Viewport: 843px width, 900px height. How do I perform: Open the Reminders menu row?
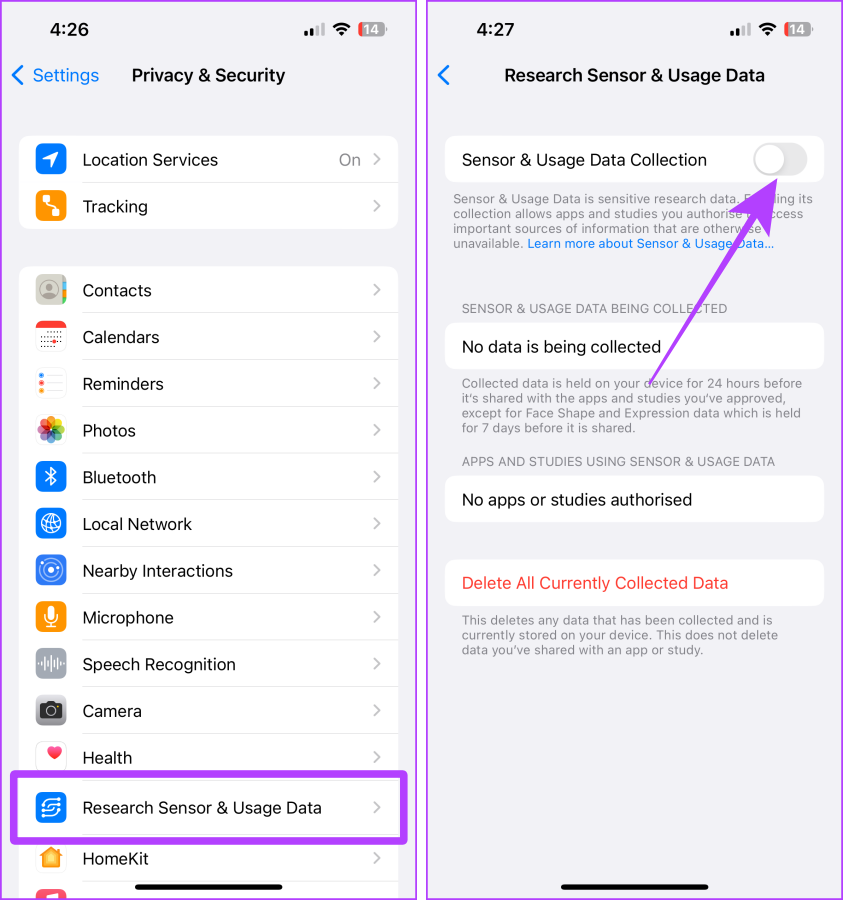pyautogui.click(x=208, y=383)
